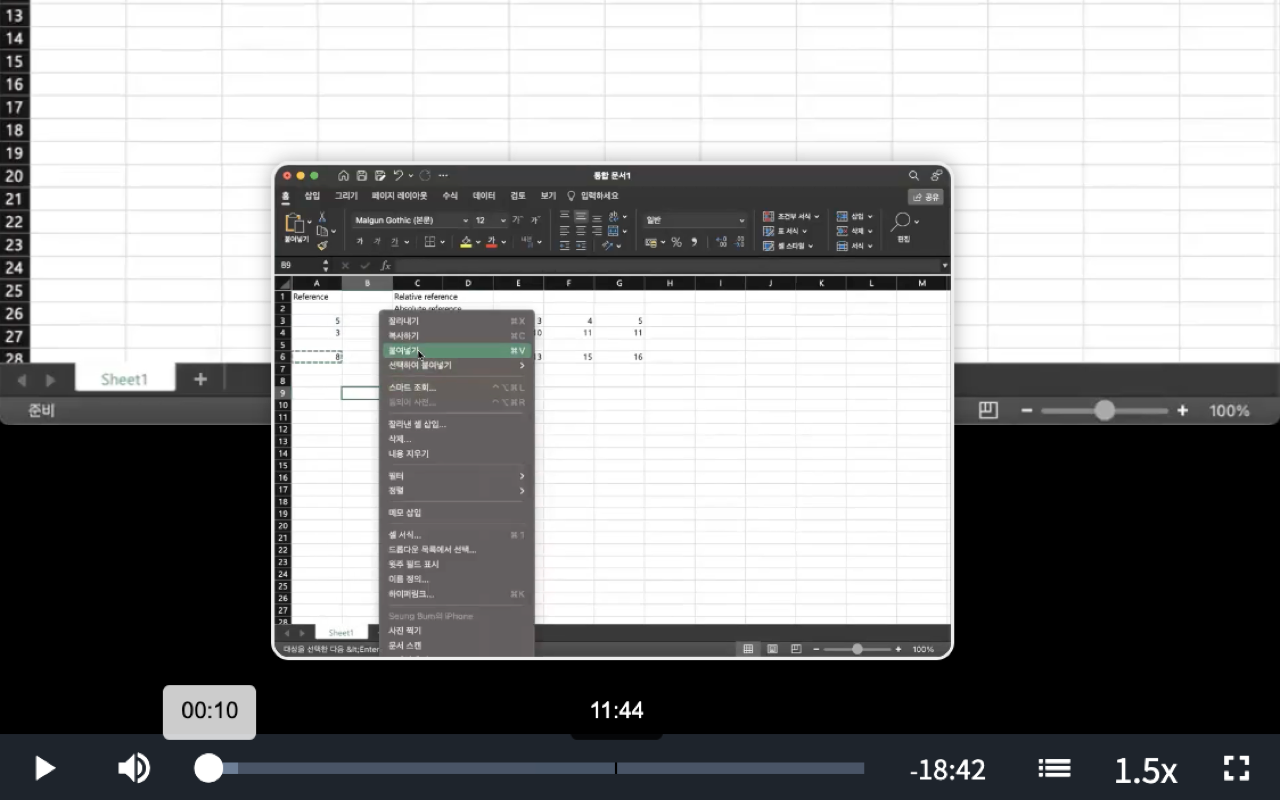
Task: Open 셀 스타일 dropdown in the preview ribbon
Action: (x=788, y=246)
